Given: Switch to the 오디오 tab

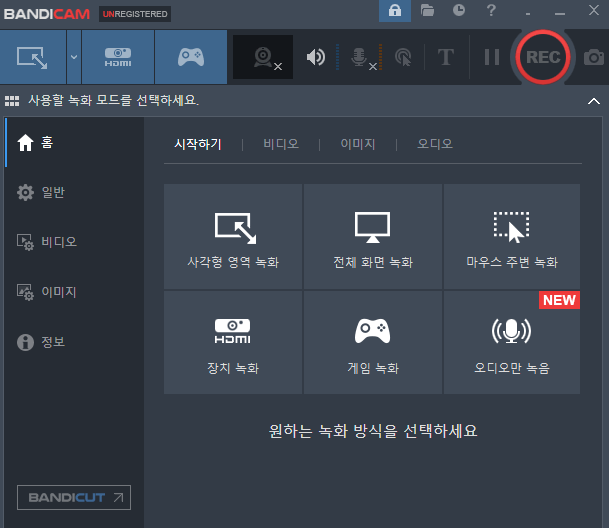Looking at the screenshot, I should click(x=435, y=144).
